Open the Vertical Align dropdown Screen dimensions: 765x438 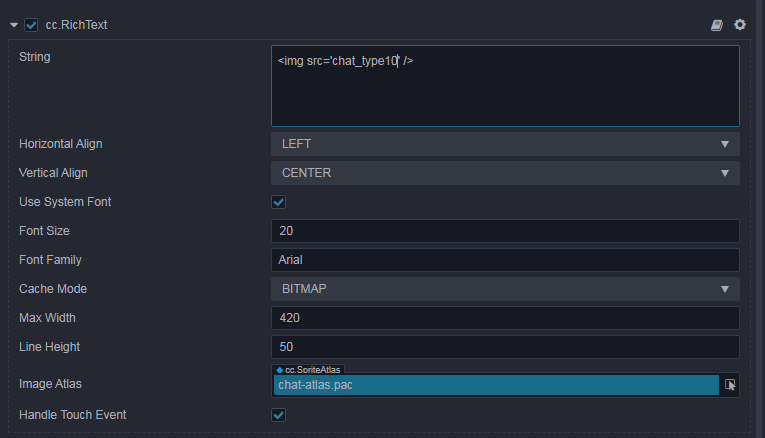click(505, 173)
